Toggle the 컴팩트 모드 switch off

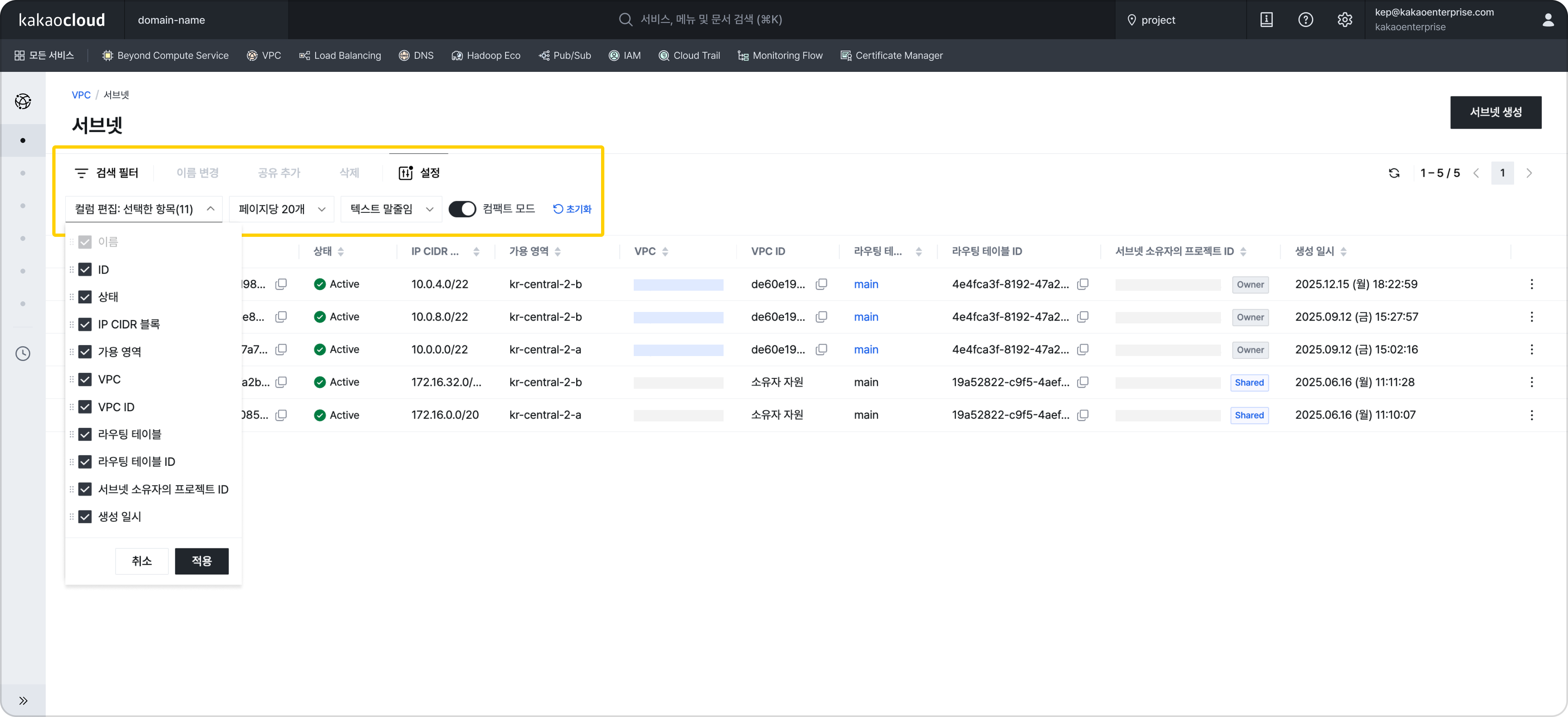click(x=462, y=209)
